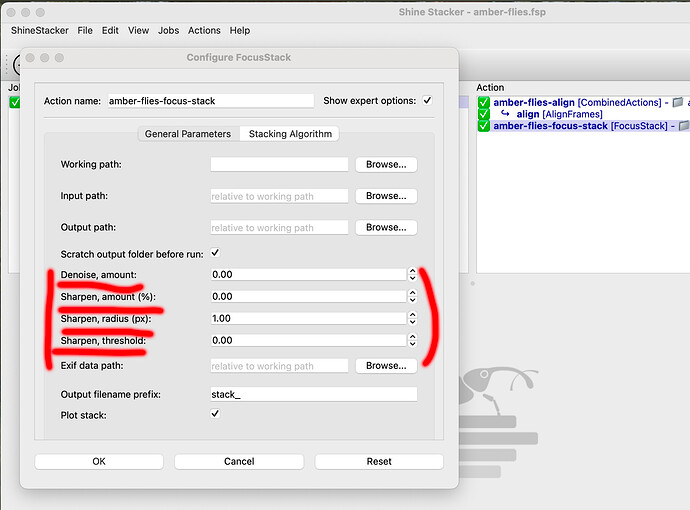Adjust Sharpen amount (%) stepper
This screenshot has width=690, height=510.
412,296
